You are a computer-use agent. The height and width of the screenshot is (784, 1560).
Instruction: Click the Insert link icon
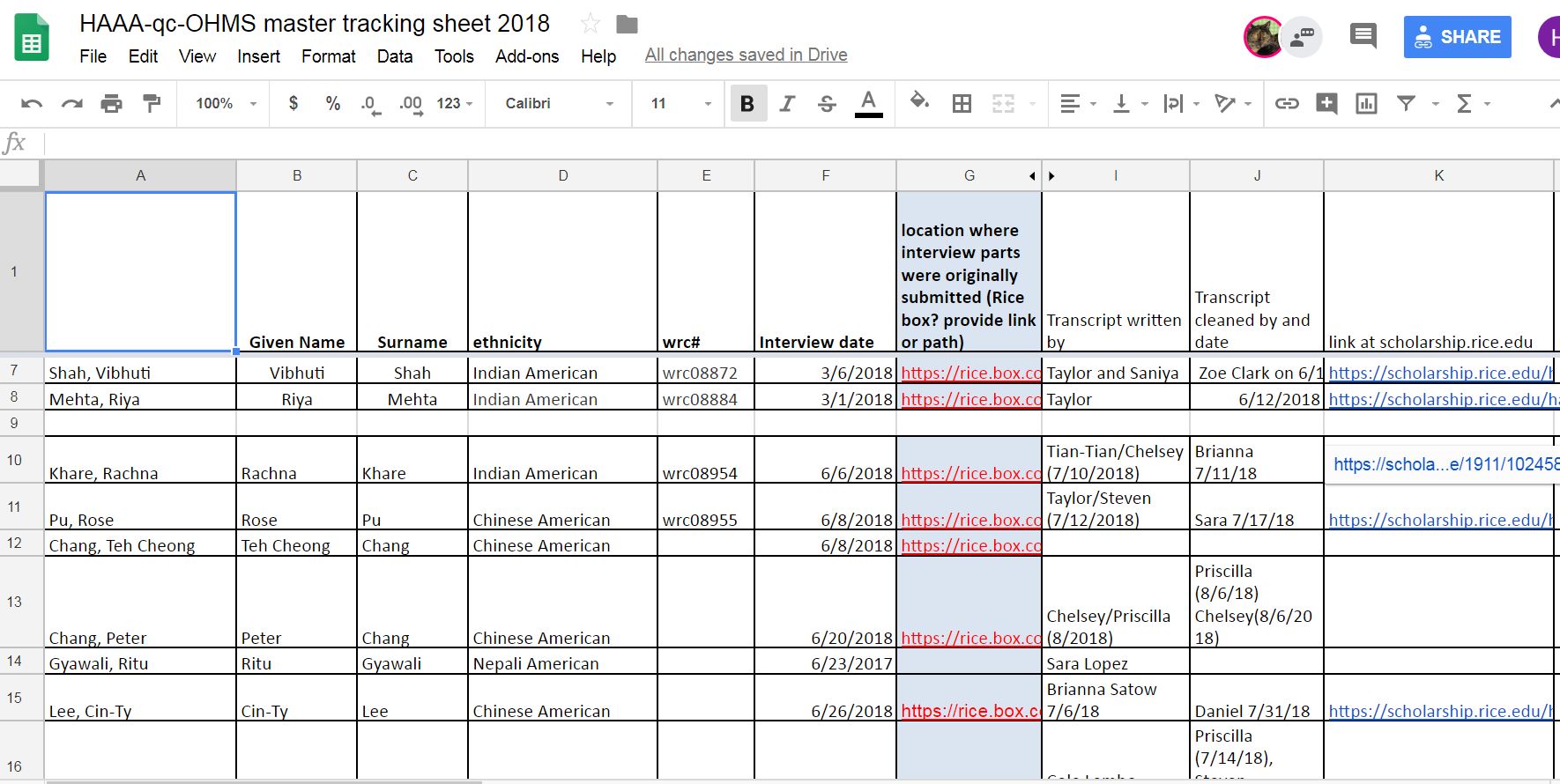click(1287, 104)
